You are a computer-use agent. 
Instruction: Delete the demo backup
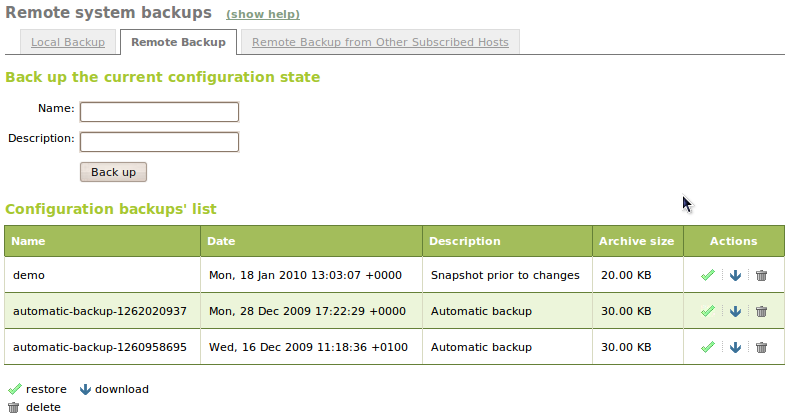click(x=761, y=275)
